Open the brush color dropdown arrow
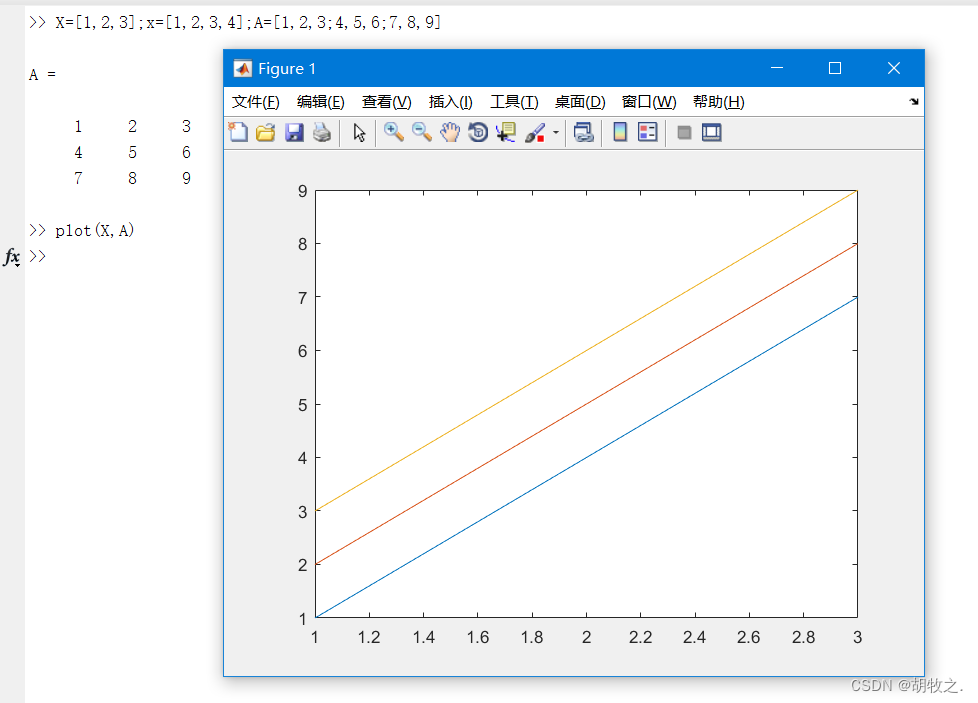This screenshot has width=978, height=703. point(556,132)
